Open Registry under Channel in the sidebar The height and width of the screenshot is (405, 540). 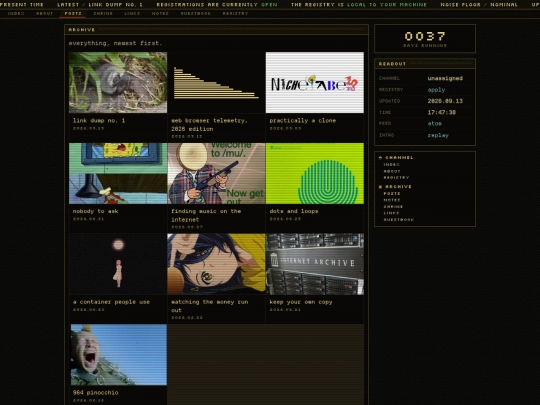tap(396, 178)
